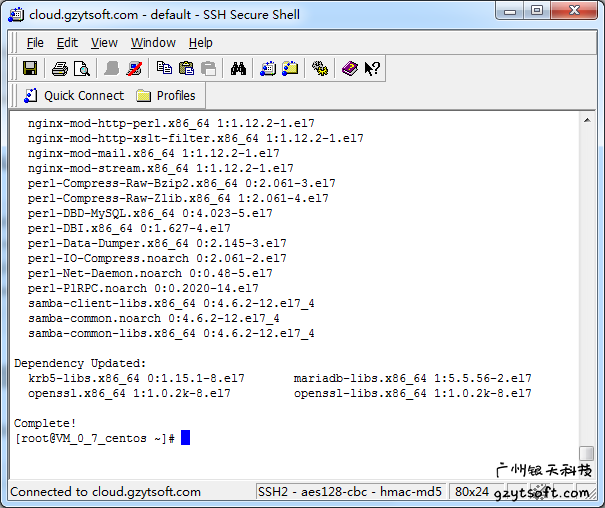Viewport: 605px width, 508px height.
Task: Click the [root@VM_0_7_centos ~]# prompt text
Action: click(94, 438)
